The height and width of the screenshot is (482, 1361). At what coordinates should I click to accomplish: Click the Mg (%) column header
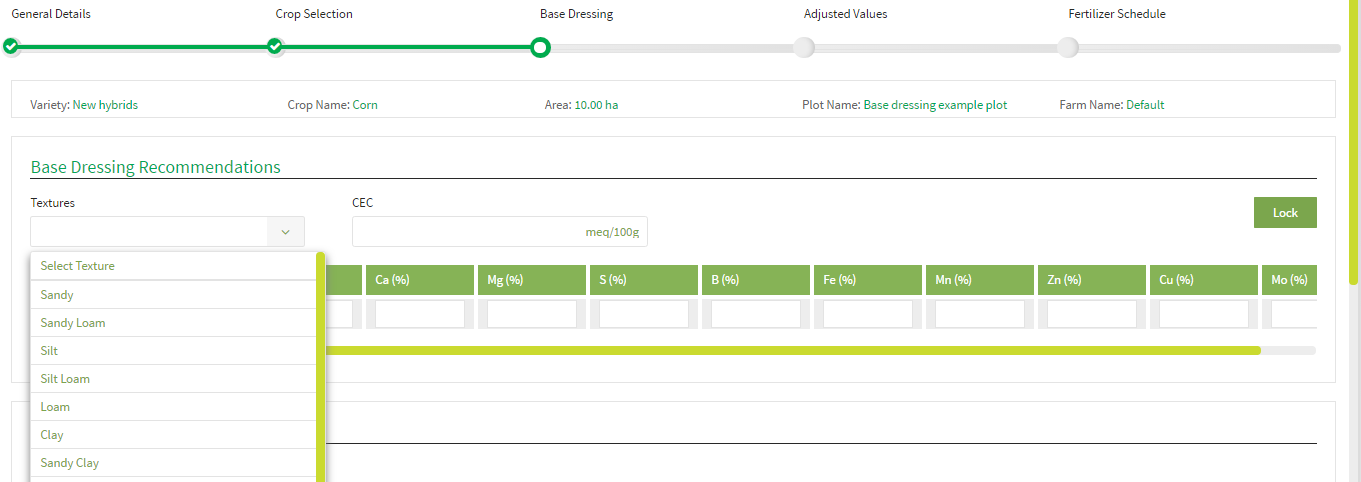click(x=532, y=280)
